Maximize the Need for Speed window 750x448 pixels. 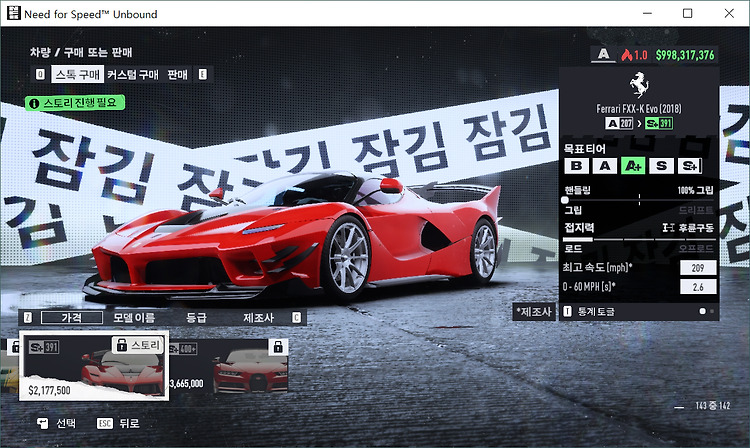pos(687,13)
